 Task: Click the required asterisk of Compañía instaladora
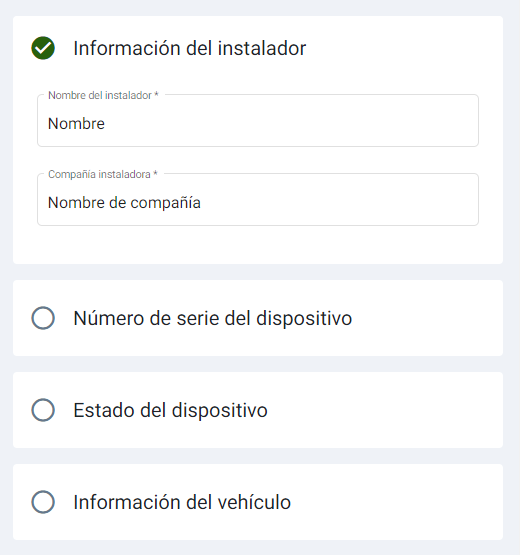click(155, 173)
